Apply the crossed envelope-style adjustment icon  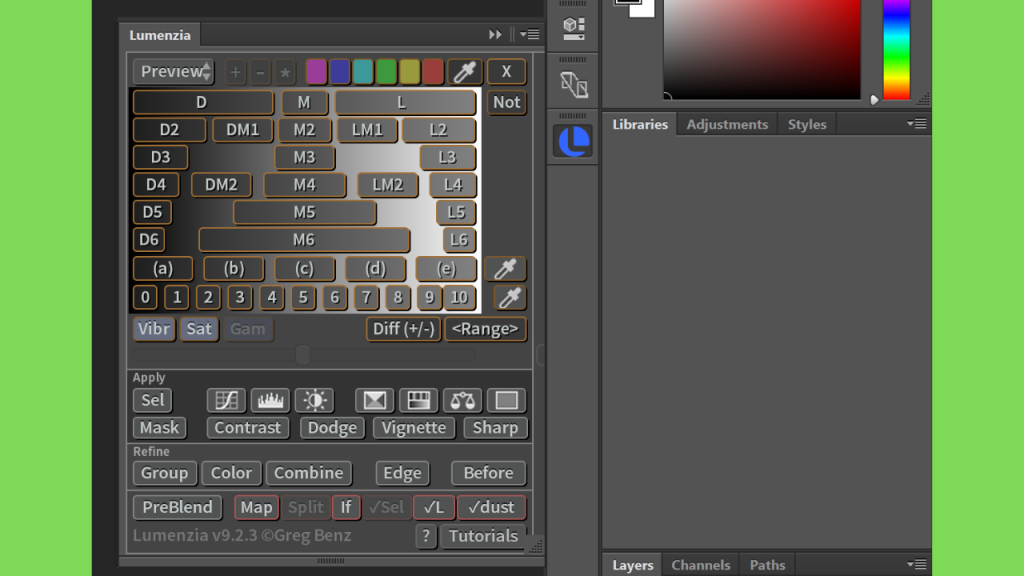pyautogui.click(x=374, y=400)
